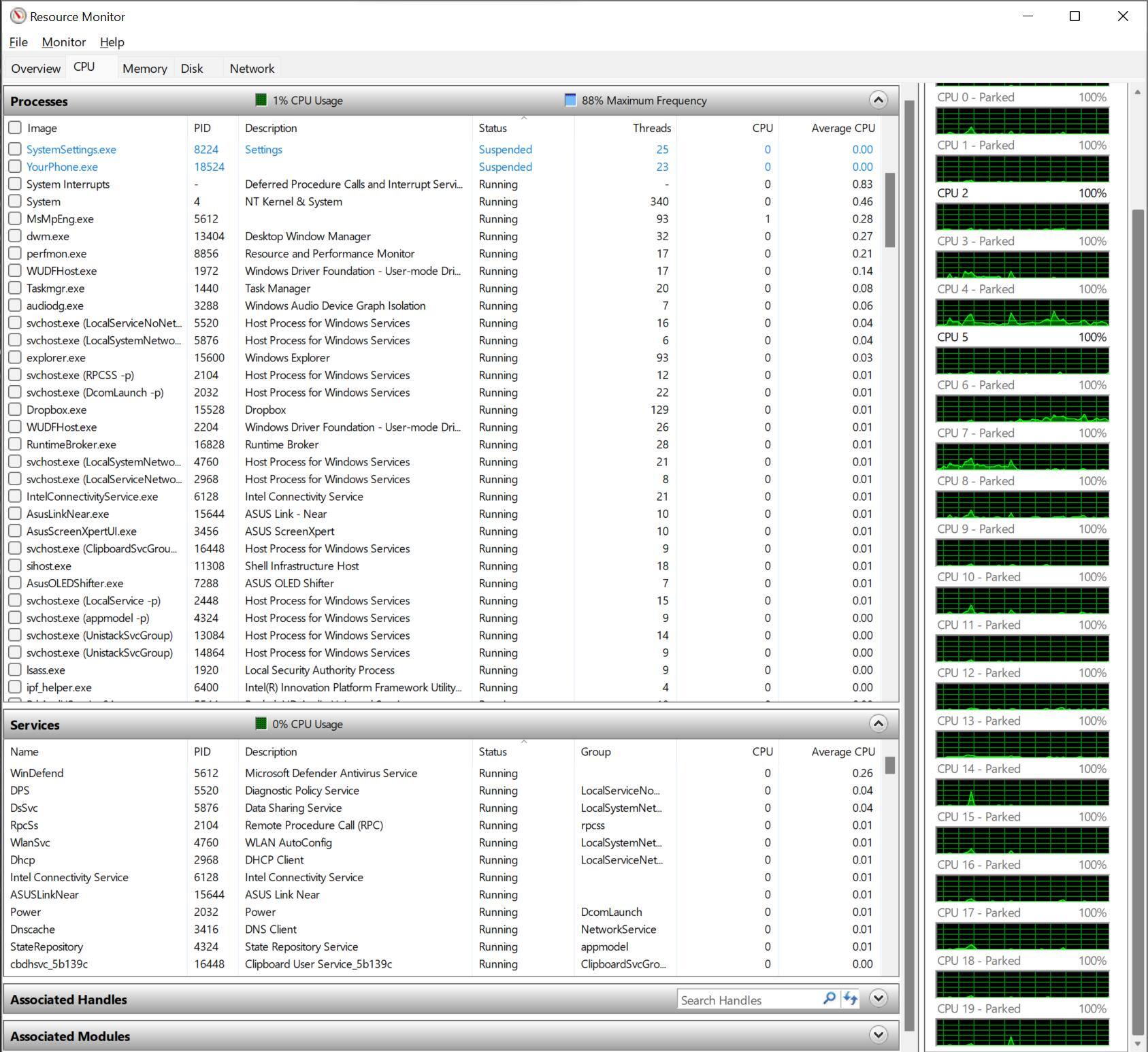Click the CPU 5 usage graph

[1022, 361]
